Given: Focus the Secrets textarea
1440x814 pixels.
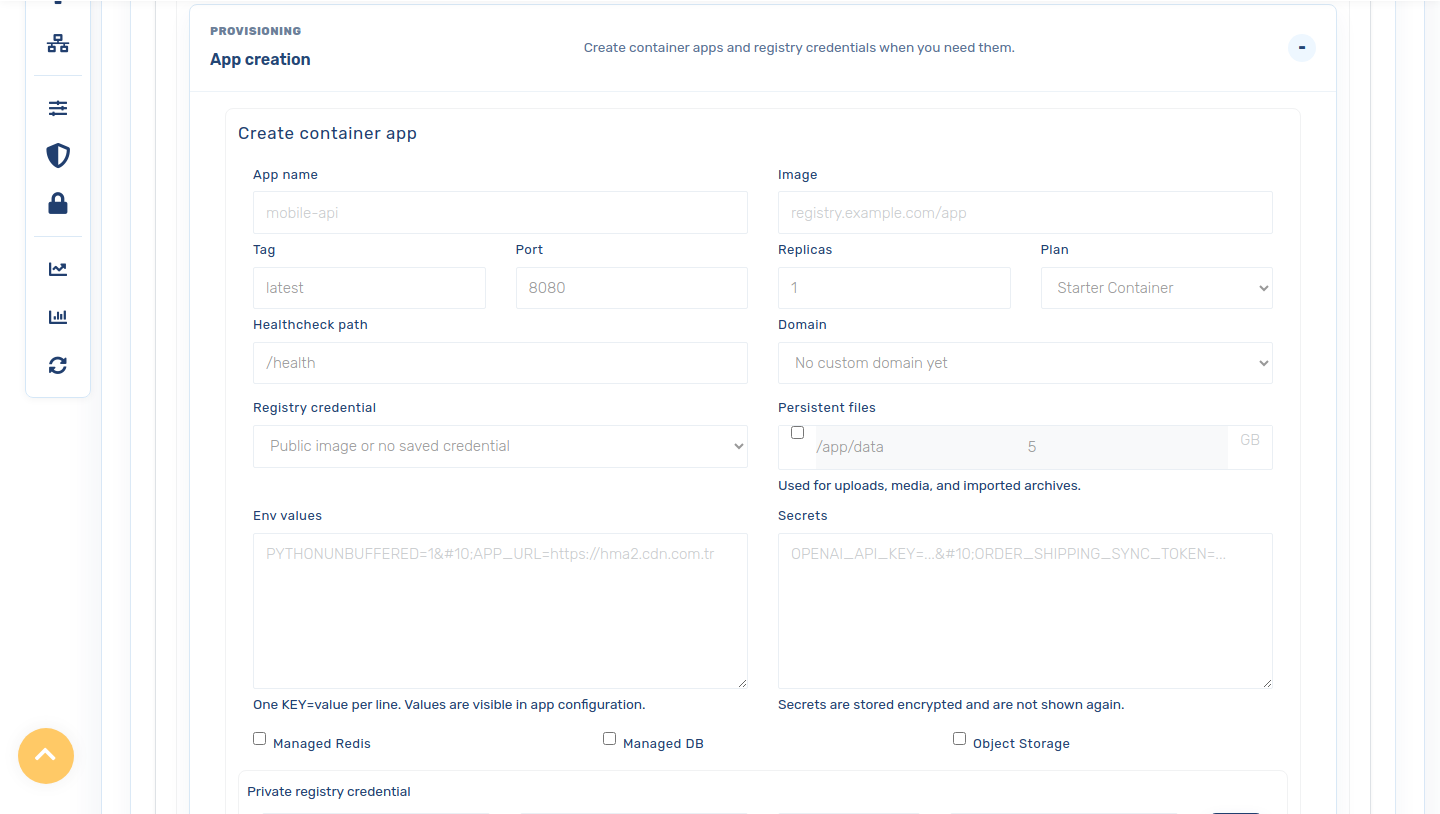Looking at the screenshot, I should coord(1025,611).
